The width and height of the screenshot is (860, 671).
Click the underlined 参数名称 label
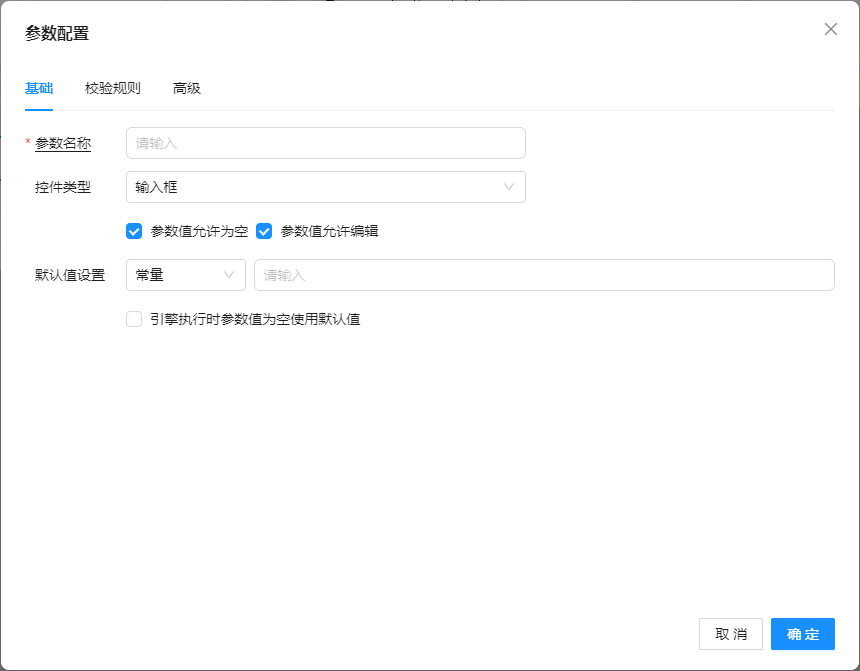[x=63, y=143]
